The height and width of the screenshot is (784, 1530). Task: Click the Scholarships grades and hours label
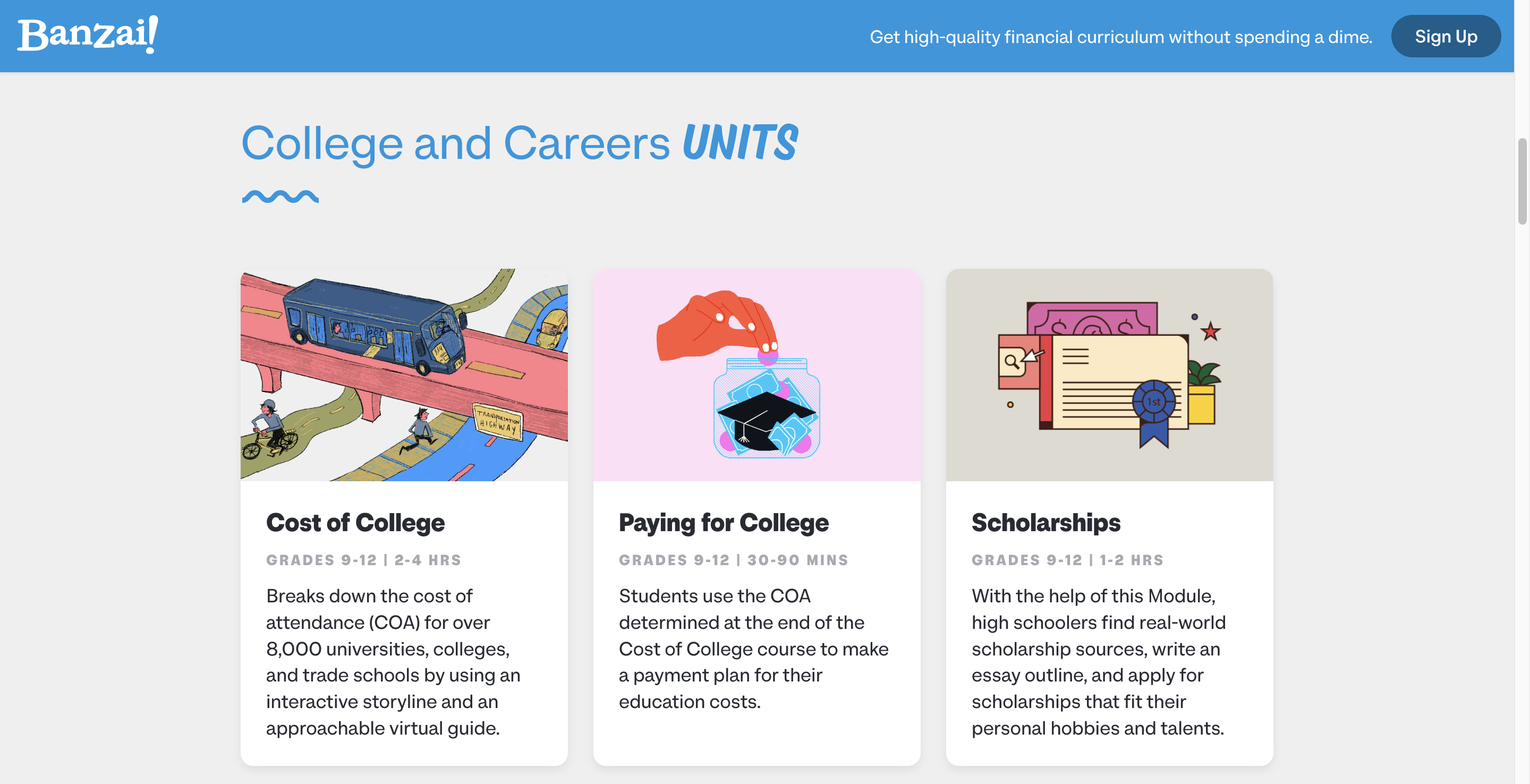pyautogui.click(x=1067, y=559)
